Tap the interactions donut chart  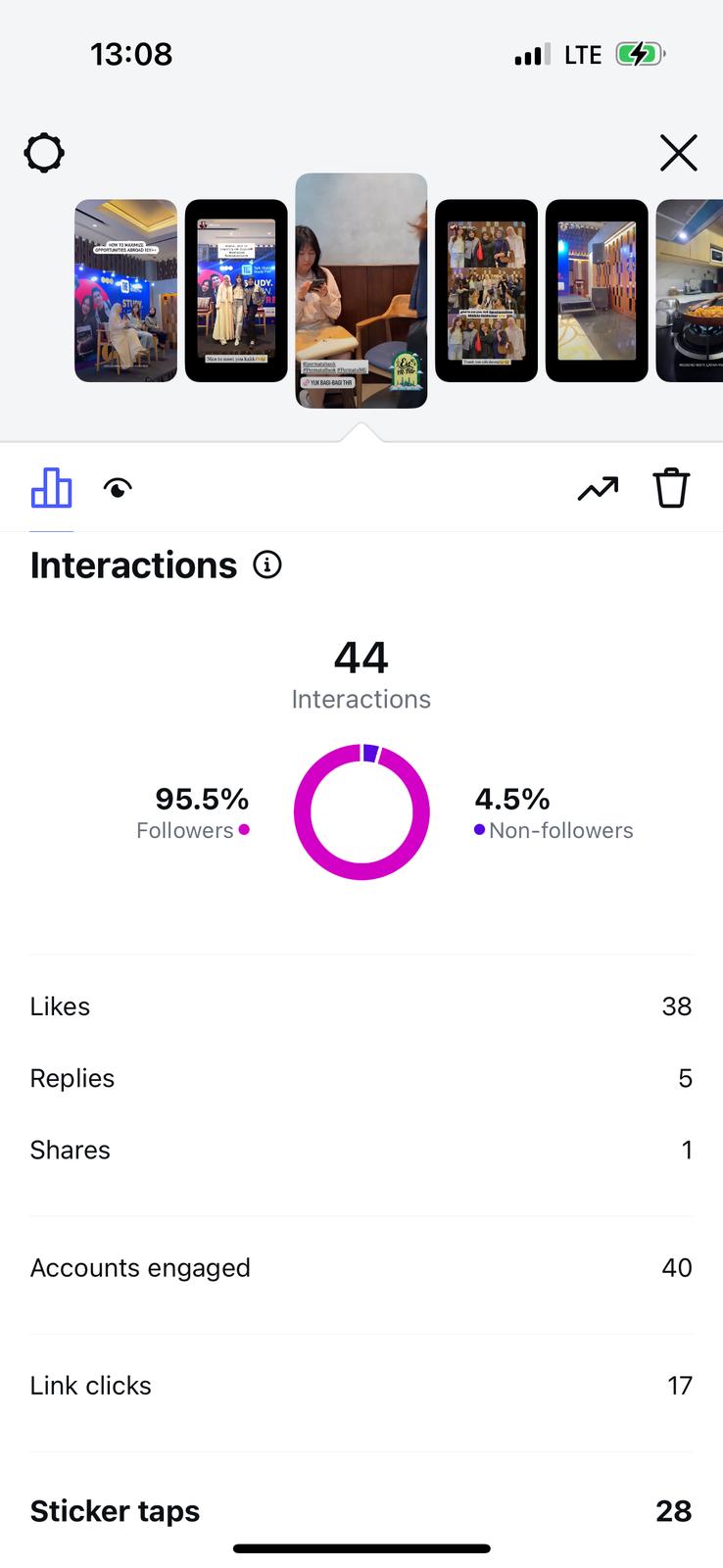[x=361, y=812]
